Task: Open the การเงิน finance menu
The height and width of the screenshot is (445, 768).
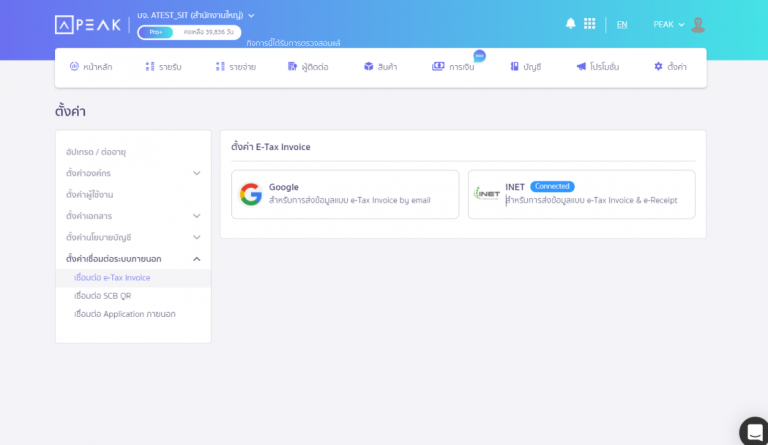Action: click(453, 67)
